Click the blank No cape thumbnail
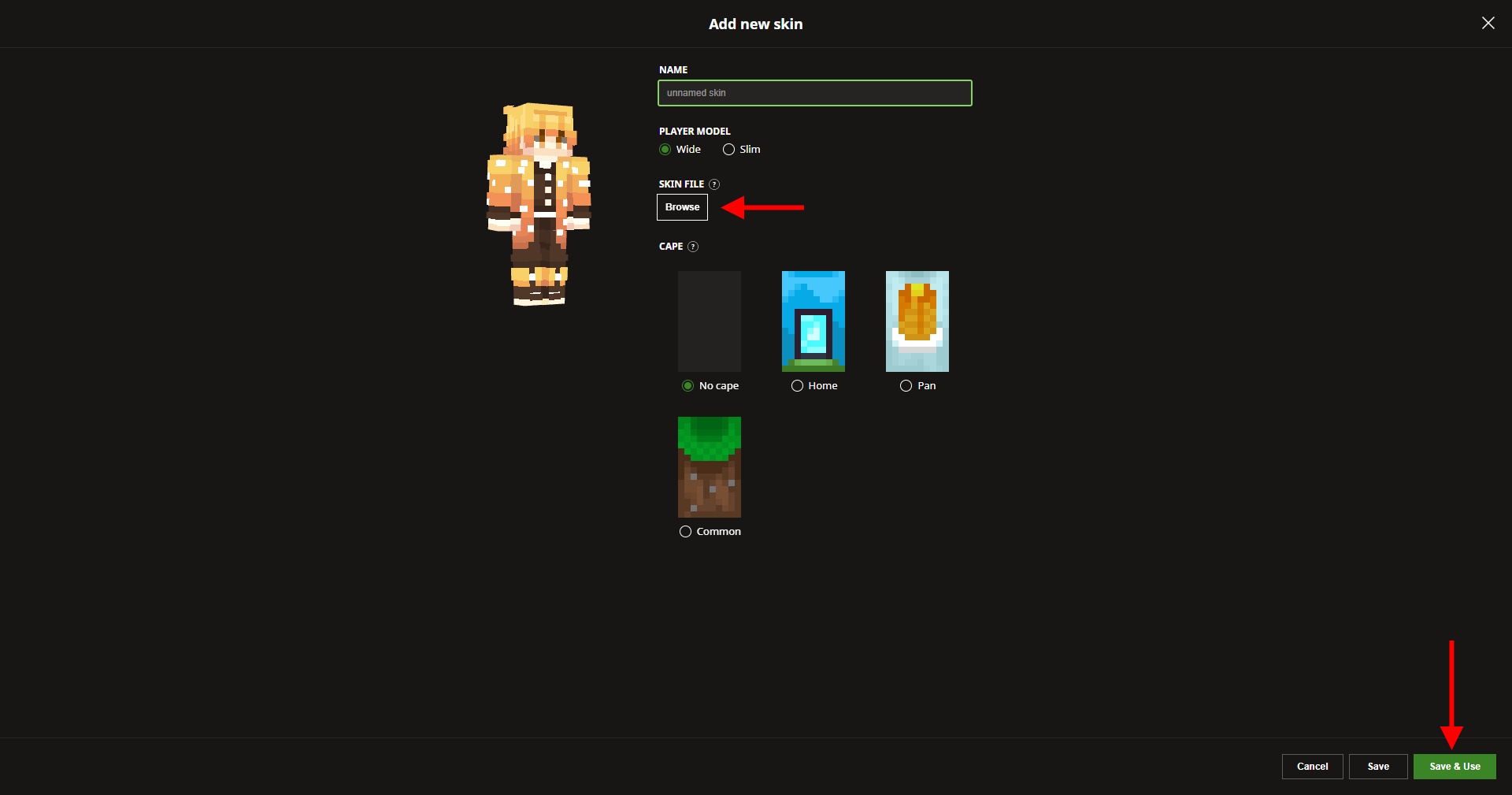The width and height of the screenshot is (1512, 795). tap(709, 321)
